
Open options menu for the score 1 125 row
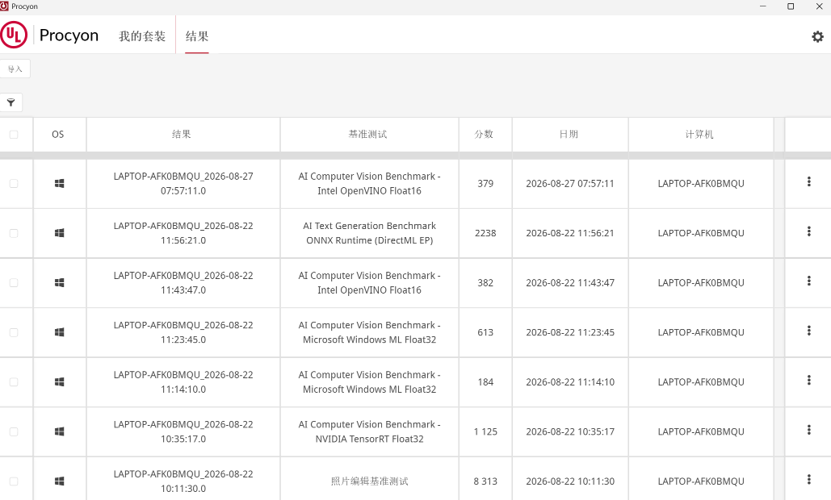pos(809,430)
